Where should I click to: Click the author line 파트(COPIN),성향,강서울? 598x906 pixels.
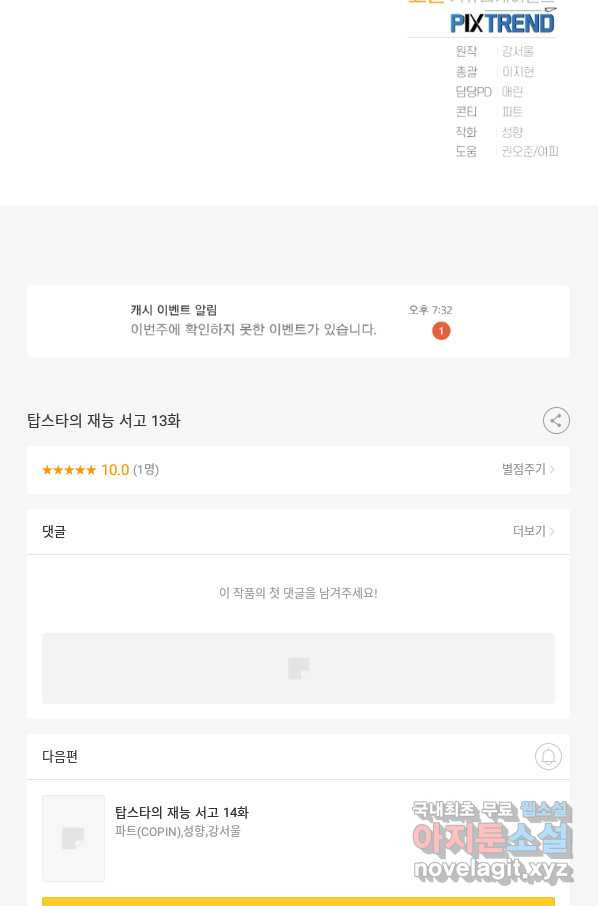177,831
